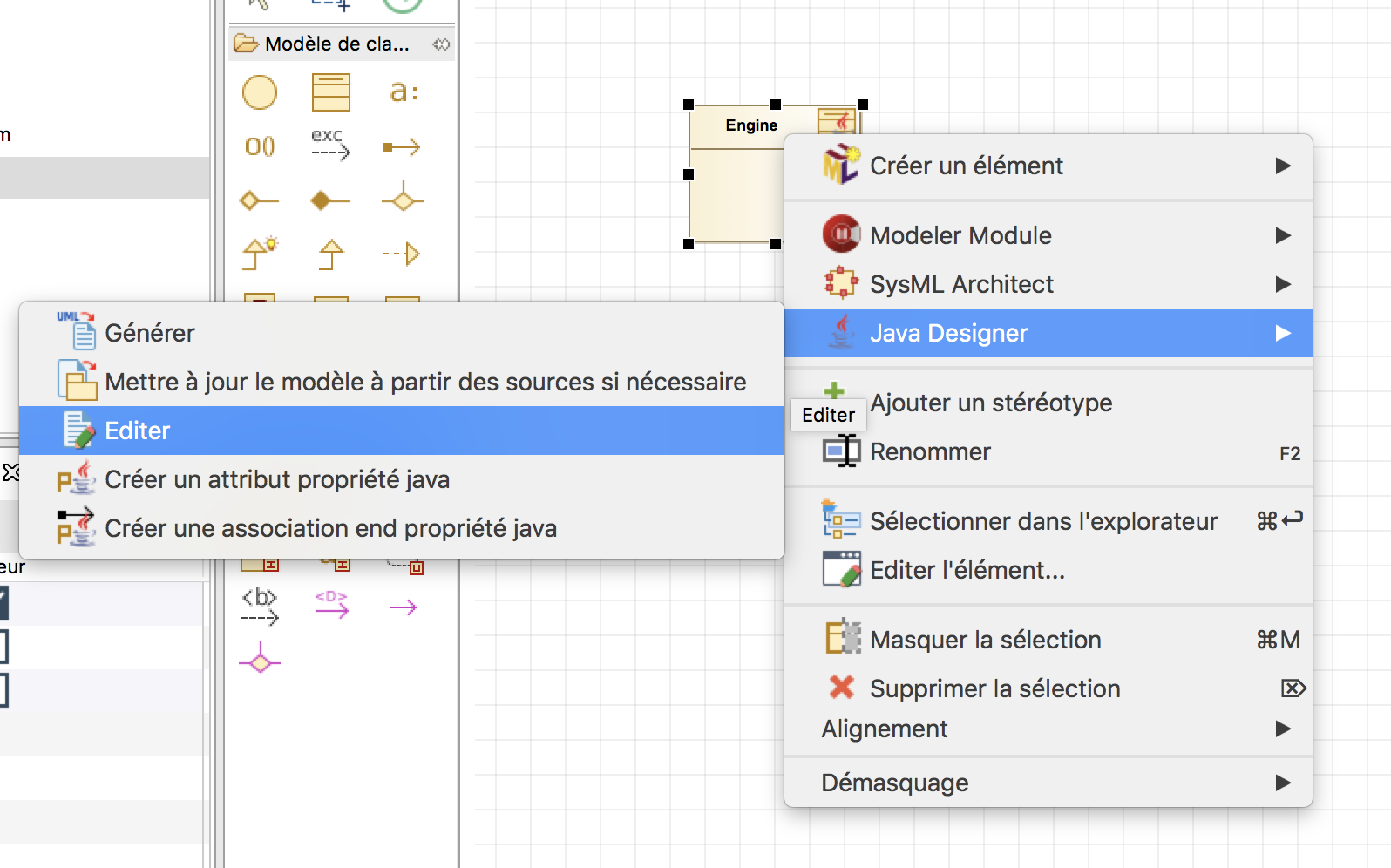
Task: Select the attribute 'a:' palette tool
Action: pos(403,92)
